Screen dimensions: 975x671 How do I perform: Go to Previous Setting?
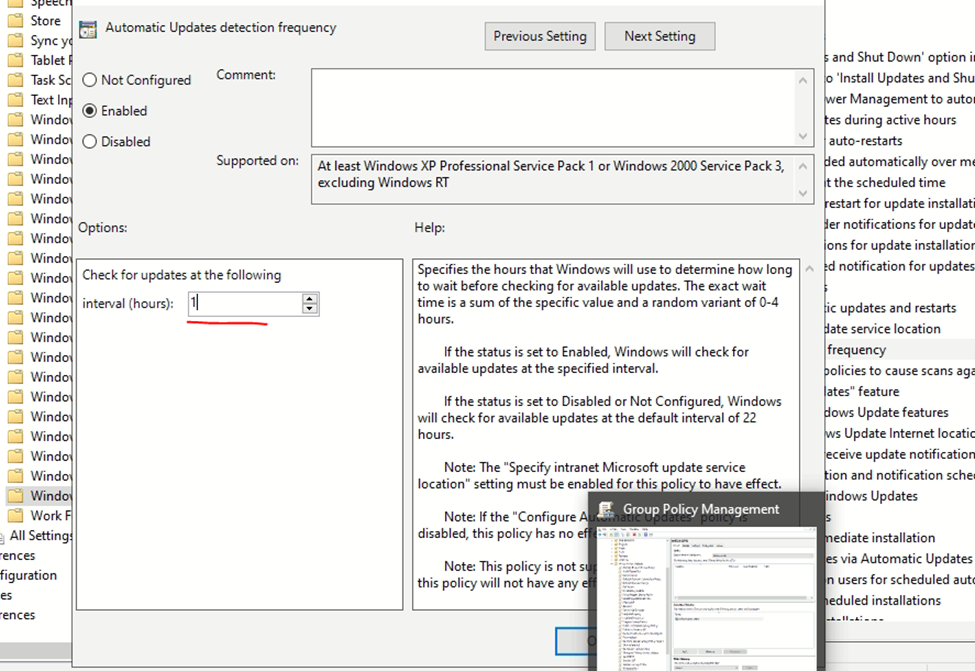click(x=540, y=36)
